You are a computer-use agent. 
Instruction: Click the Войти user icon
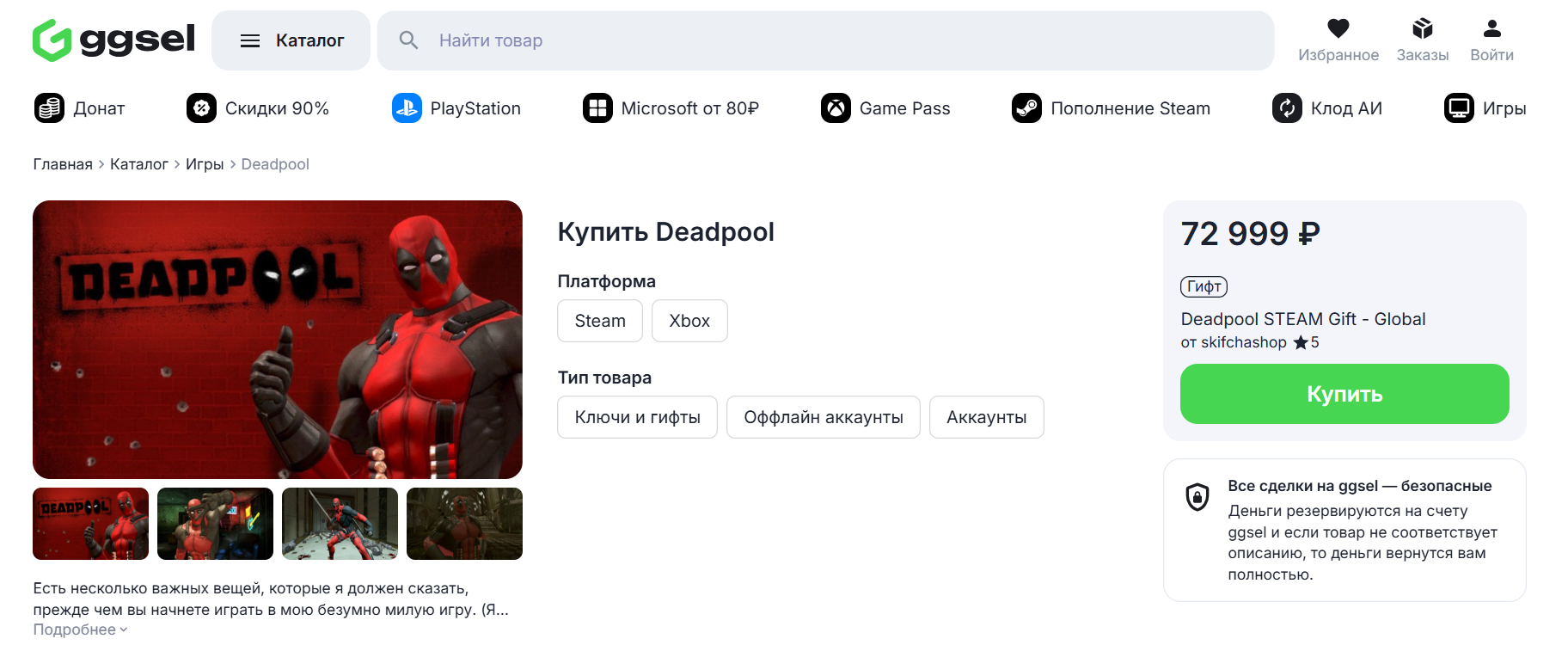click(1492, 28)
